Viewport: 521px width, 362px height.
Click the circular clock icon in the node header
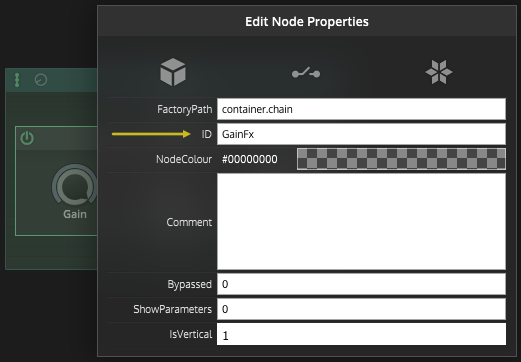[x=41, y=80]
